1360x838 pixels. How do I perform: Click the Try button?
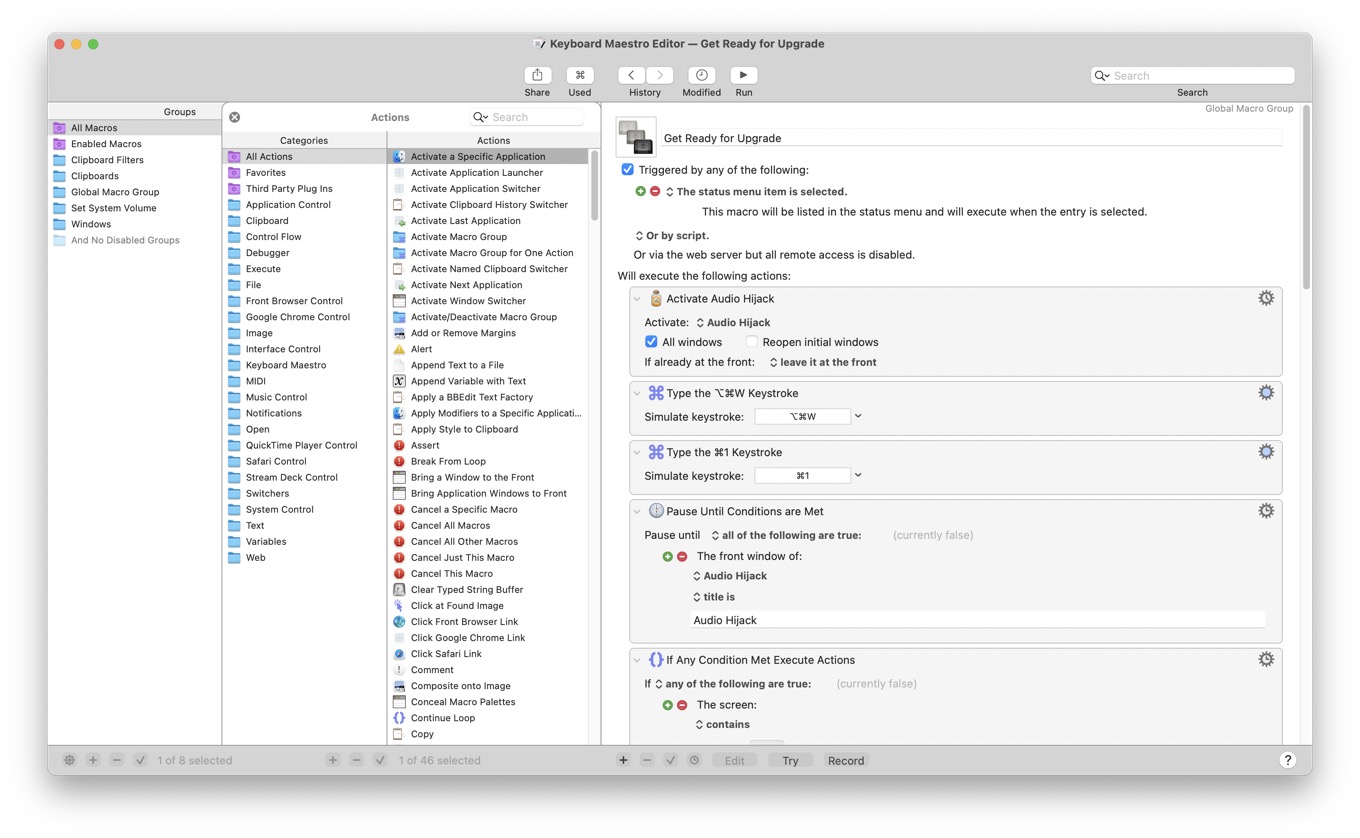(790, 760)
